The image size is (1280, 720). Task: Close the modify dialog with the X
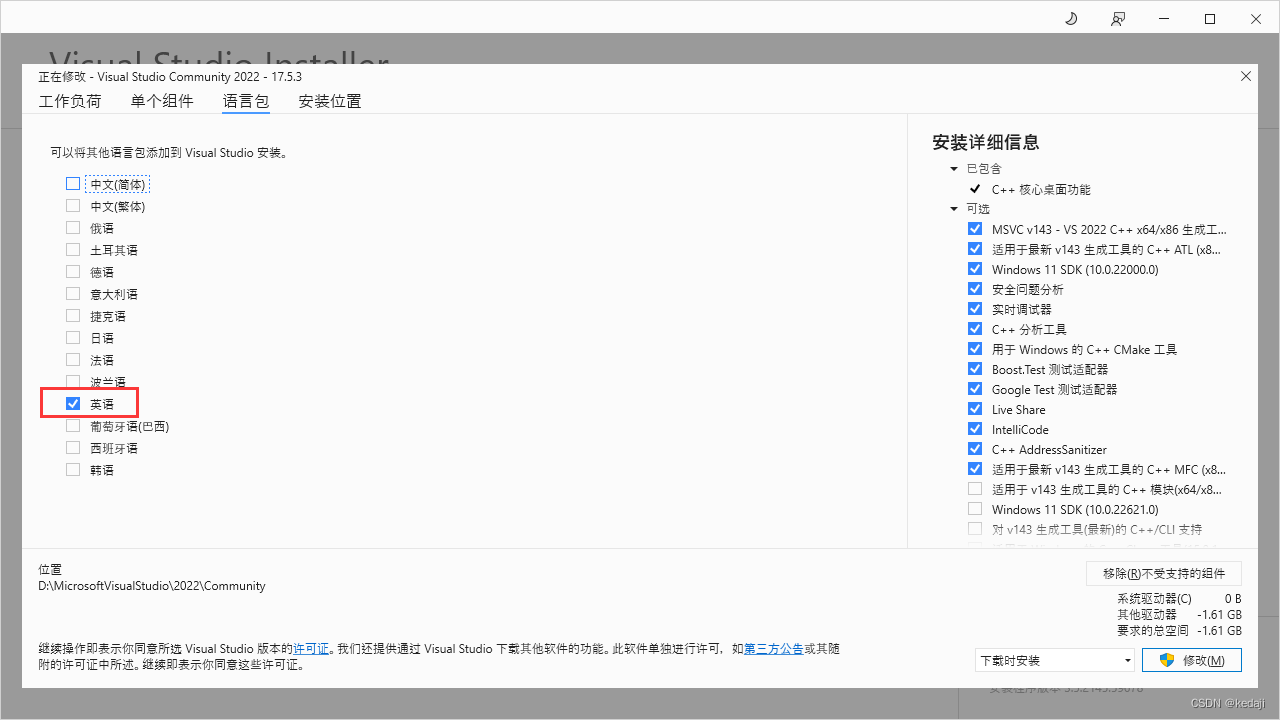tap(1245, 76)
